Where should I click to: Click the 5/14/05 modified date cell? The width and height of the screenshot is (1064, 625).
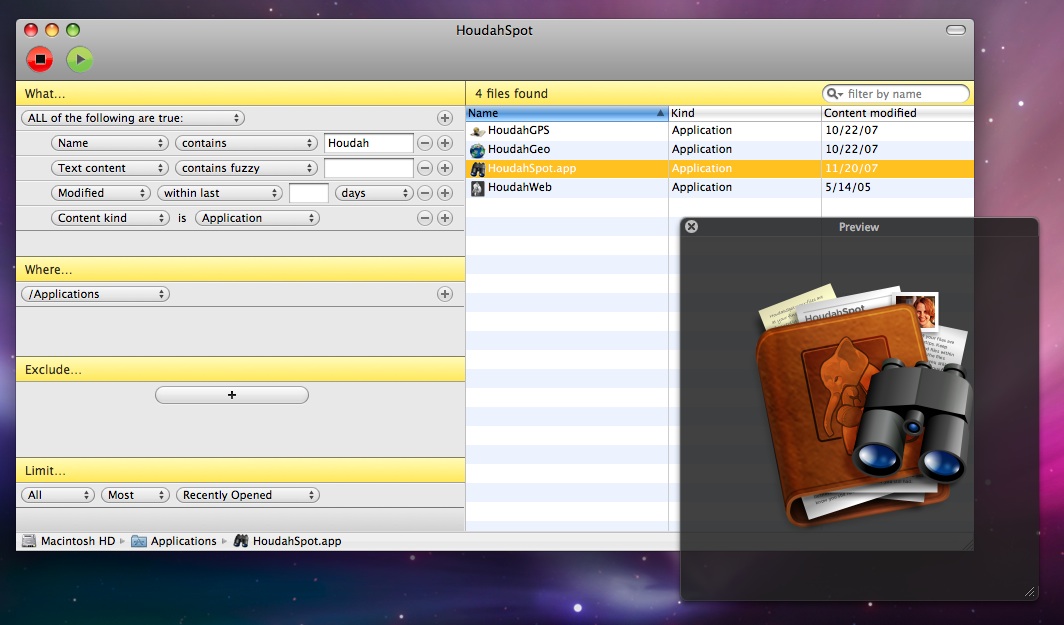tap(848, 187)
